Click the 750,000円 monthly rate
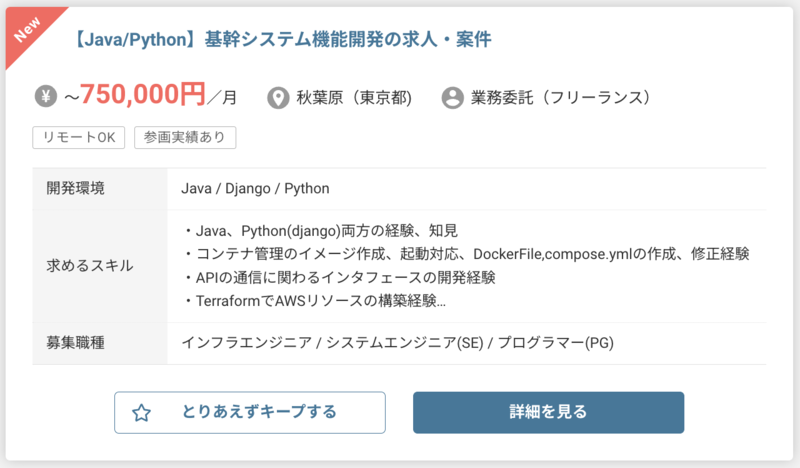 pos(142,95)
